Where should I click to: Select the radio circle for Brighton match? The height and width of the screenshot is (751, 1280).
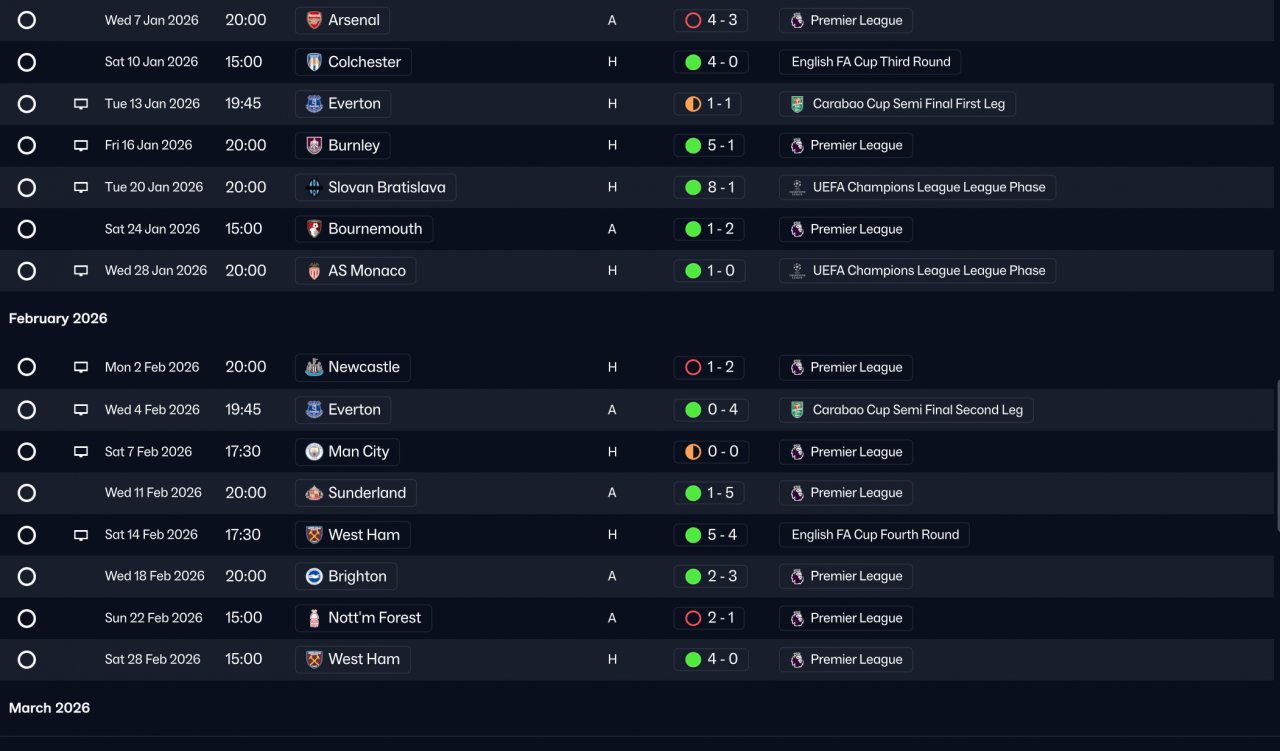pyautogui.click(x=27, y=576)
